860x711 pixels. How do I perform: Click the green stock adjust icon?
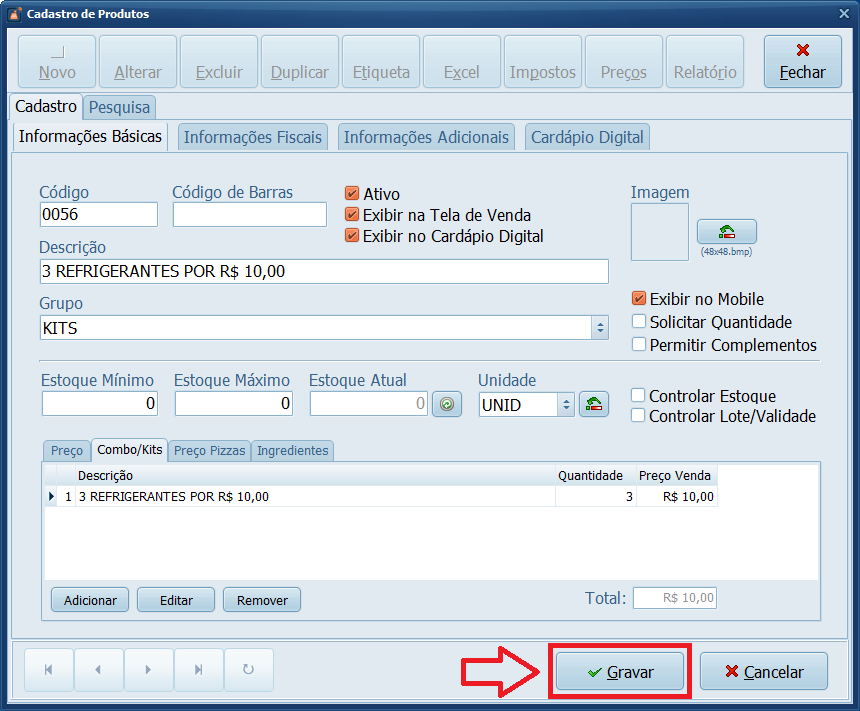pos(447,404)
